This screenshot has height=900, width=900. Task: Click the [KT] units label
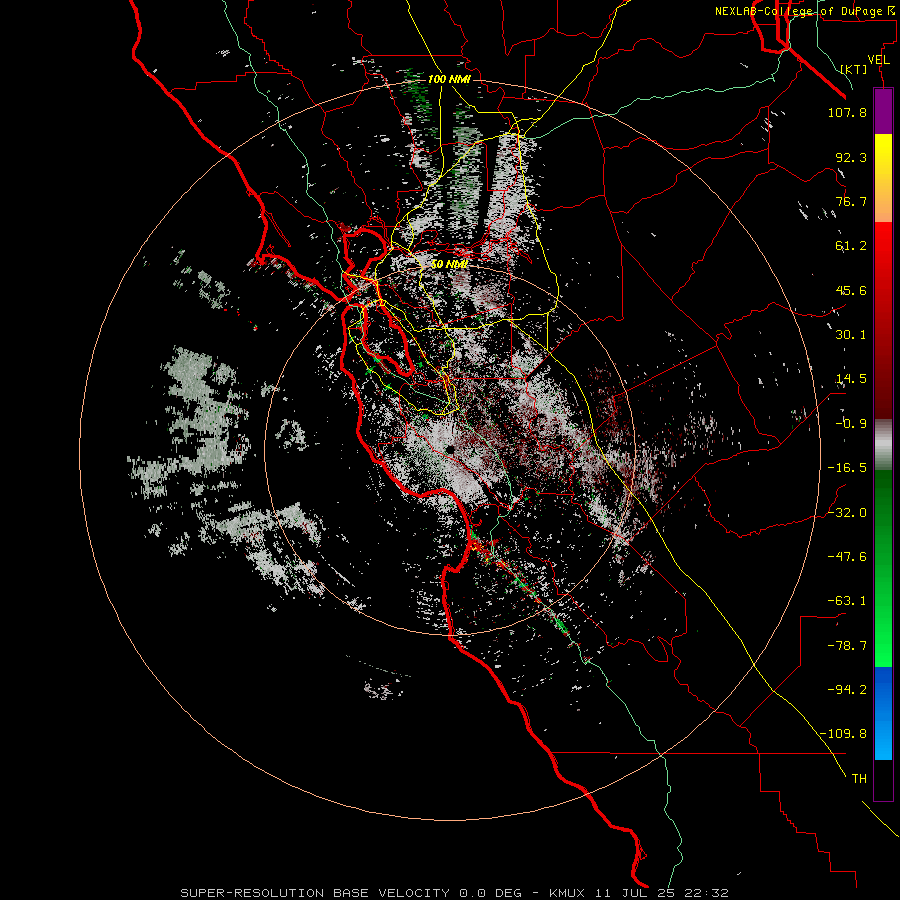pos(854,69)
